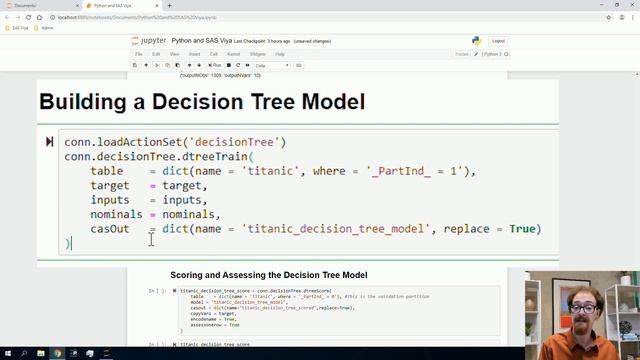640x360 pixels.
Task: Open File Explorer from the taskbar
Action: click(x=41, y=353)
